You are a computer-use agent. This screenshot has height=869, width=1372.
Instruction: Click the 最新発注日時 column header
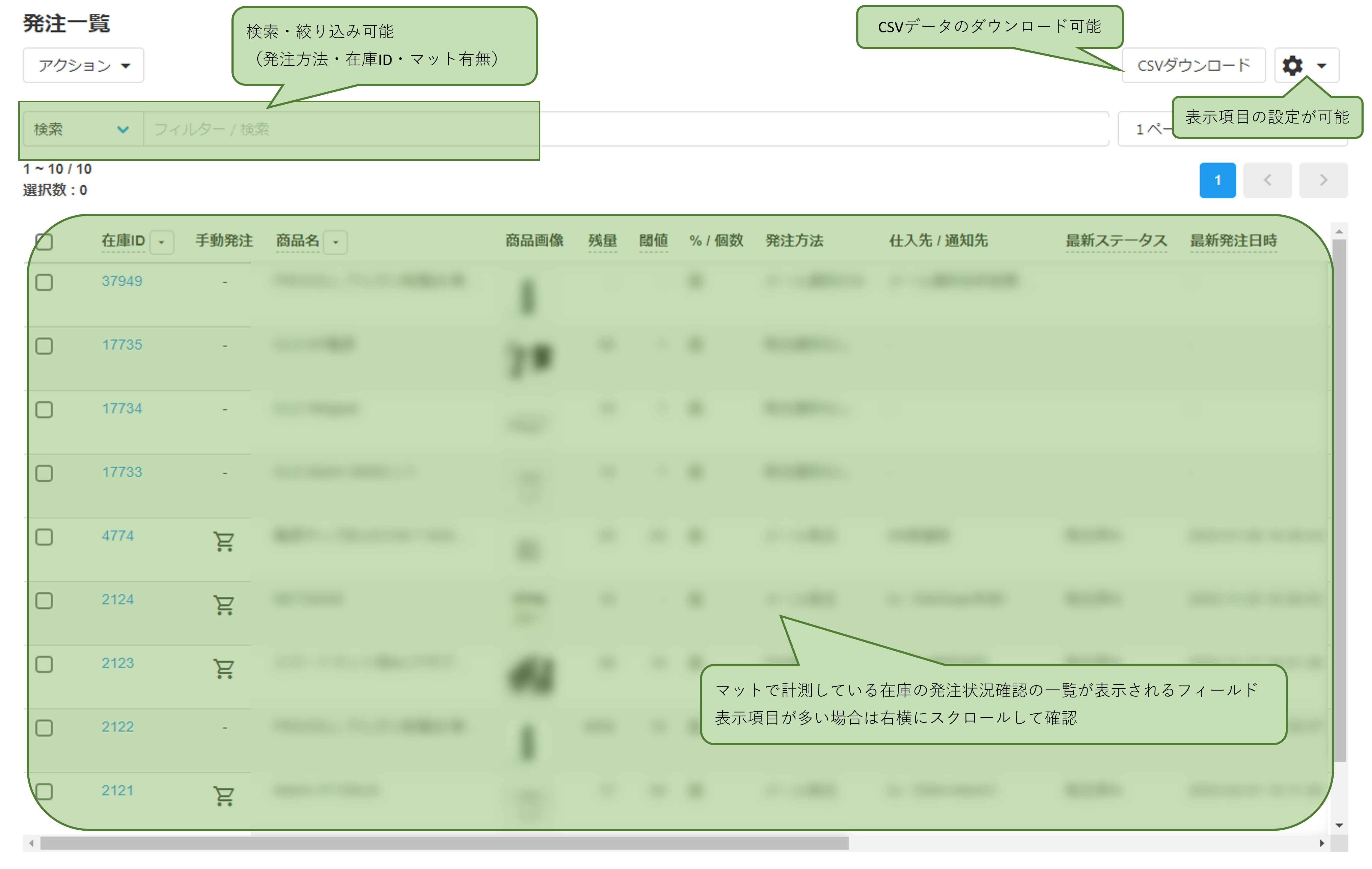point(1233,241)
